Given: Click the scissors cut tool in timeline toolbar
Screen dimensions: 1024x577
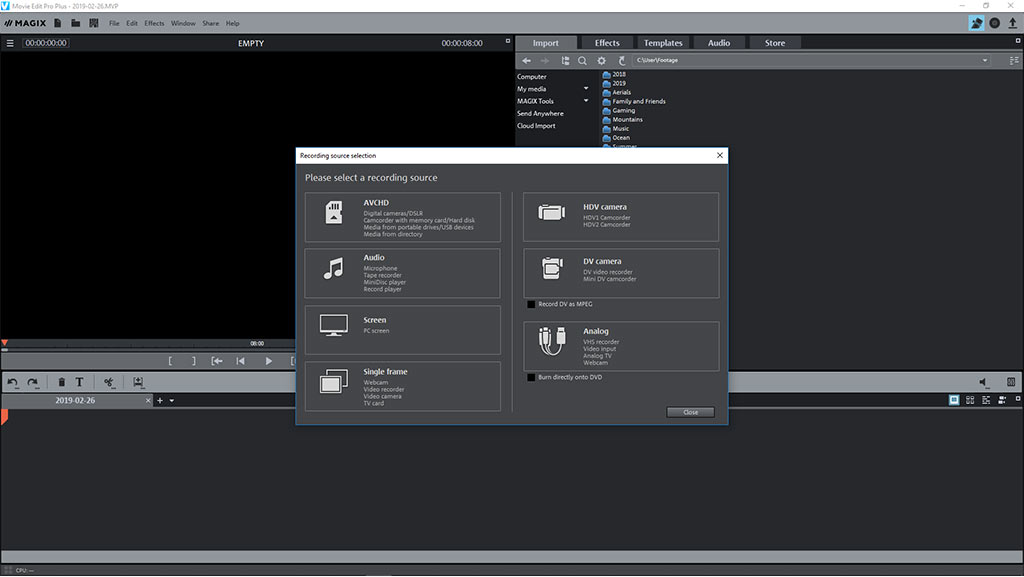Looking at the screenshot, I should (x=109, y=382).
